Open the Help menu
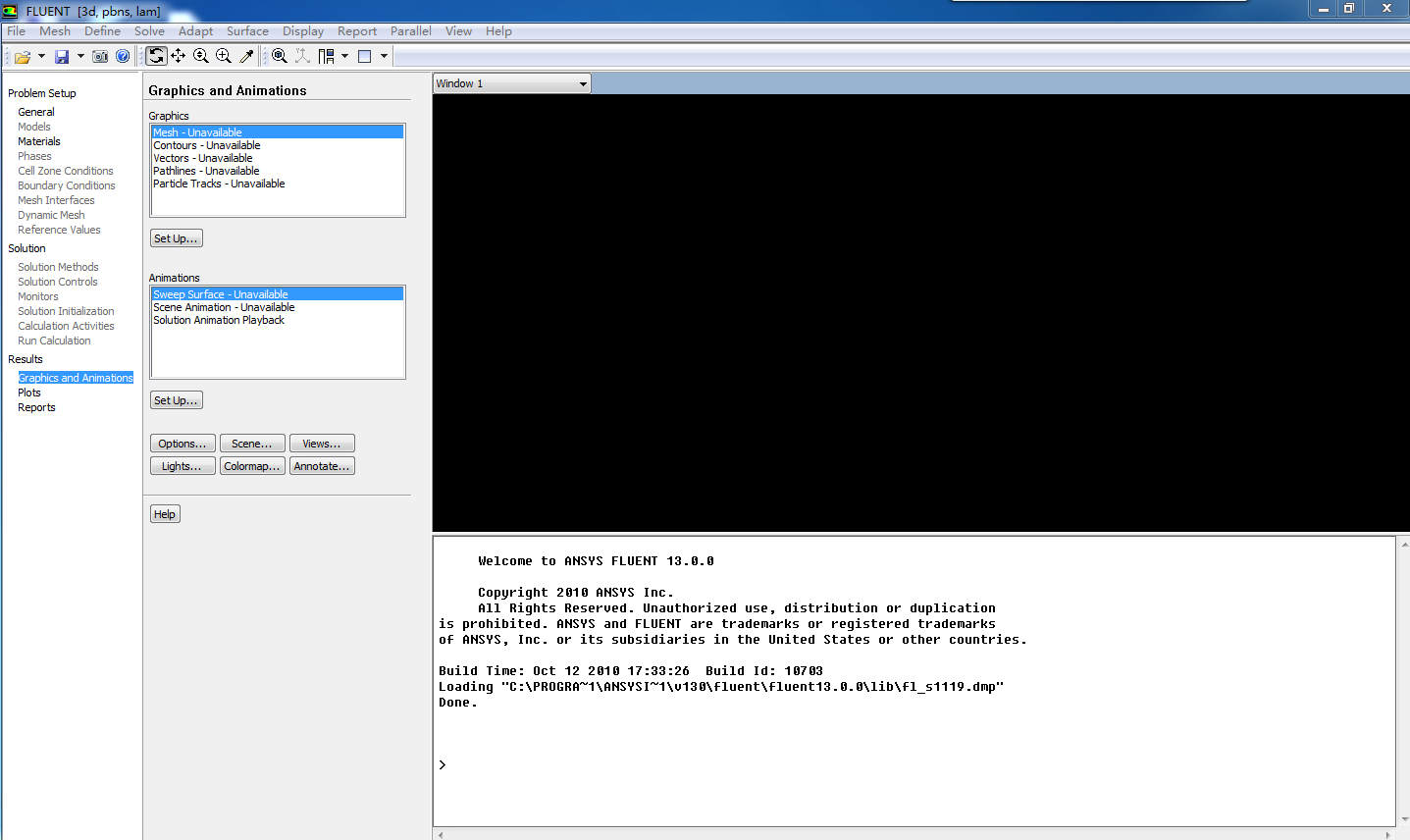 [498, 31]
